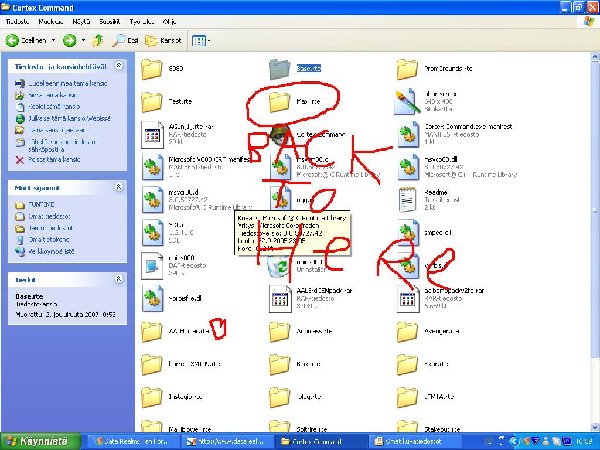Select the first folder in the top row
This screenshot has width=600, height=450.
[162, 69]
